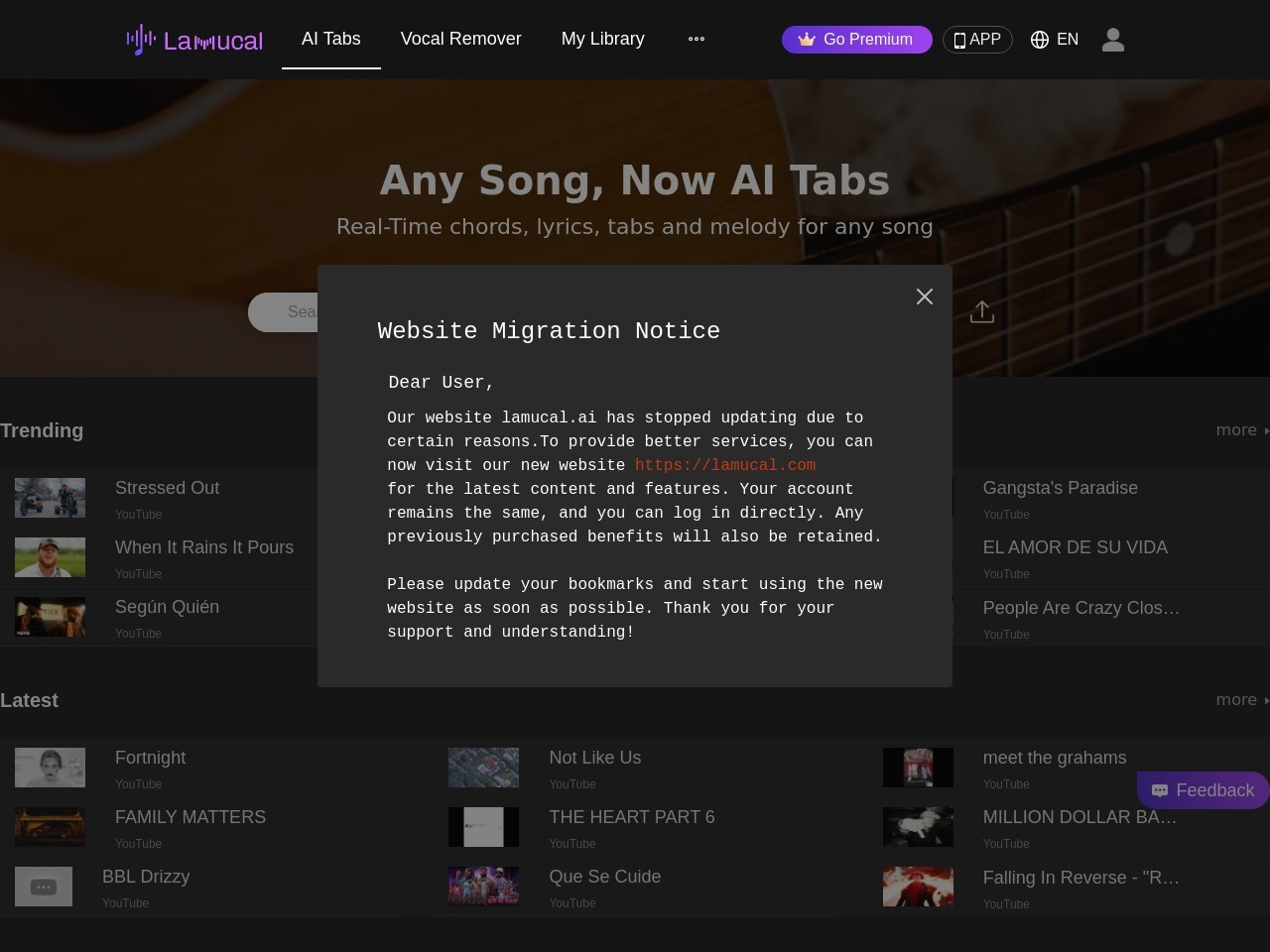Open THE HEART PART 6 thumbnail
1270x952 pixels.
pyautogui.click(x=483, y=827)
